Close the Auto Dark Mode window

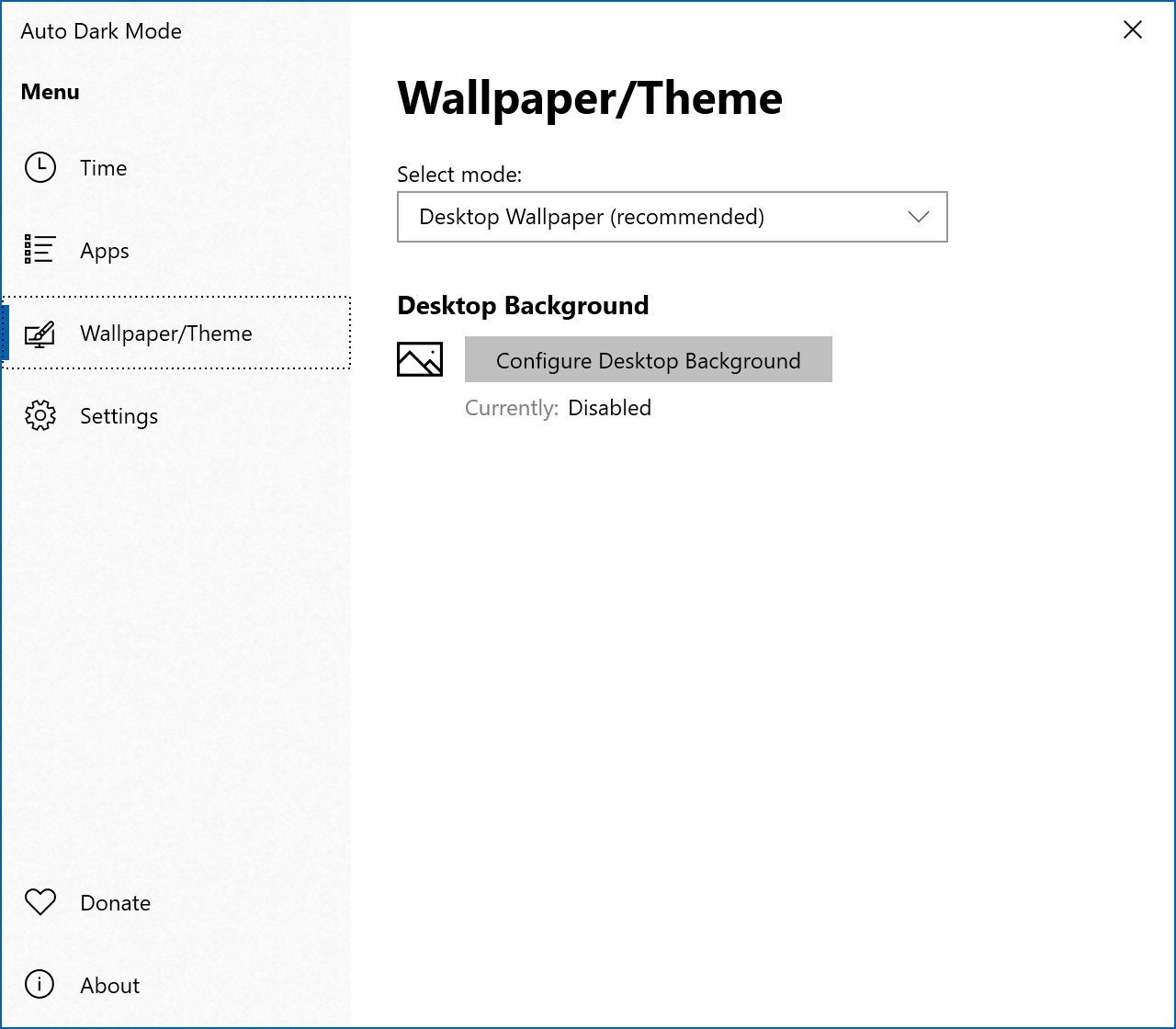pos(1133,29)
